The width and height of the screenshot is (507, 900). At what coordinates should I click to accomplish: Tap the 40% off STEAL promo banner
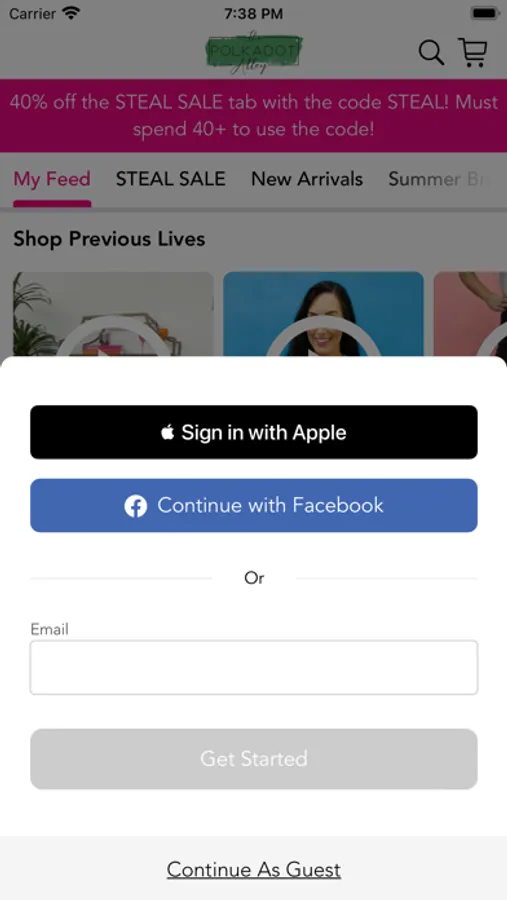[254, 115]
